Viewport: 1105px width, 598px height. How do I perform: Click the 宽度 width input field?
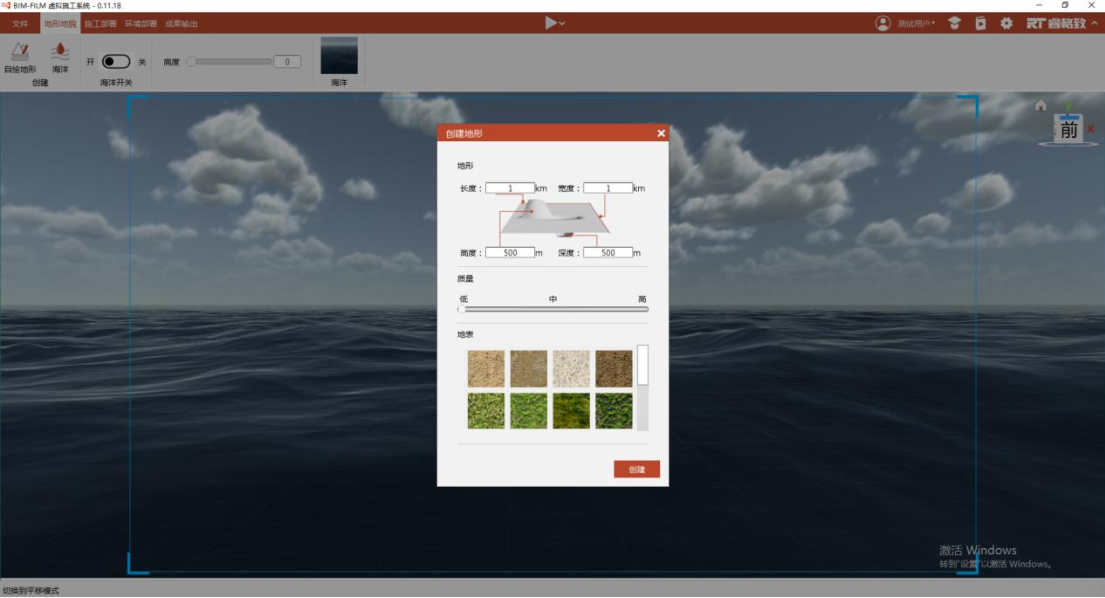607,188
